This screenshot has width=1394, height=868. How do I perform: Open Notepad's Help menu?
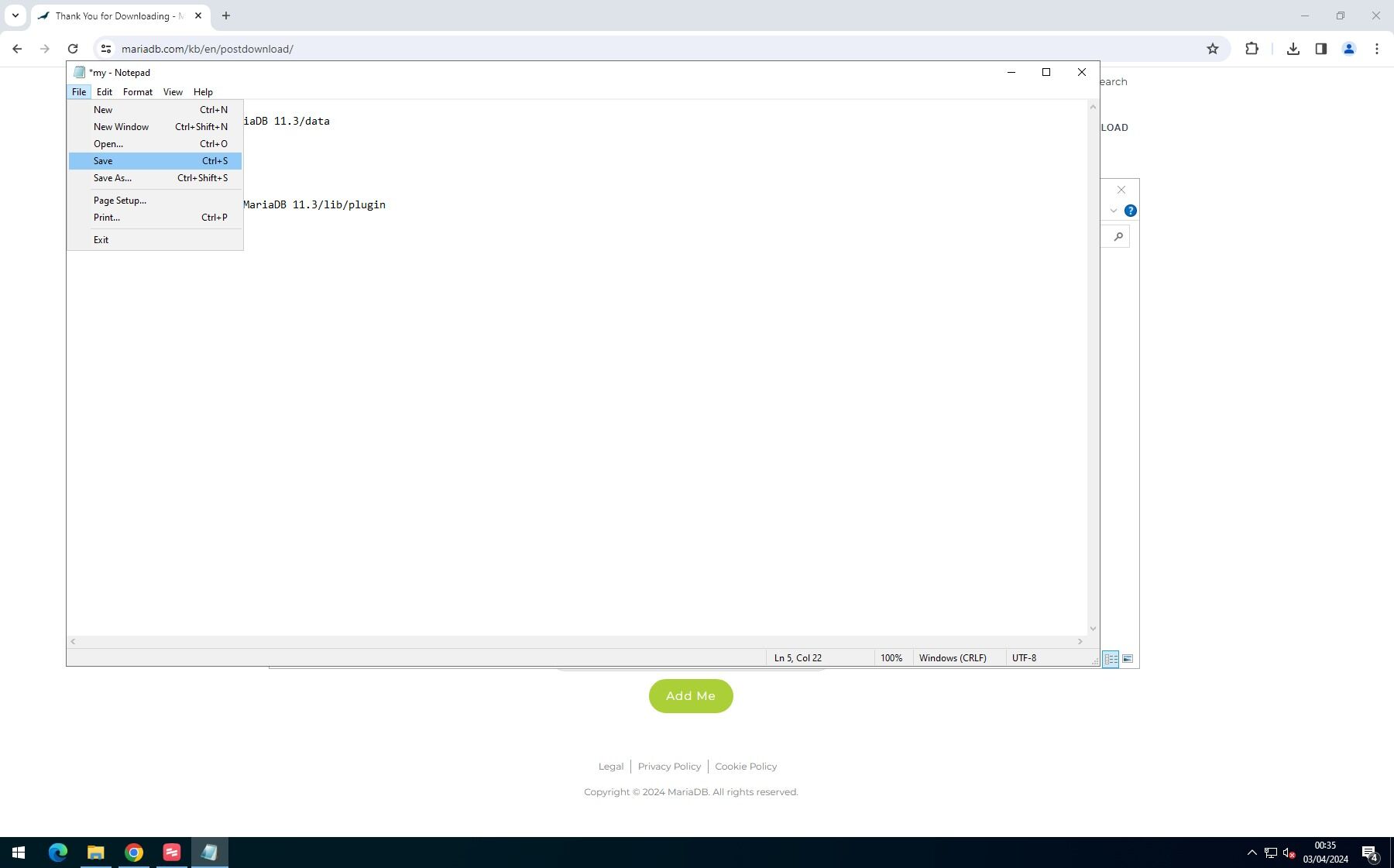pos(203,92)
